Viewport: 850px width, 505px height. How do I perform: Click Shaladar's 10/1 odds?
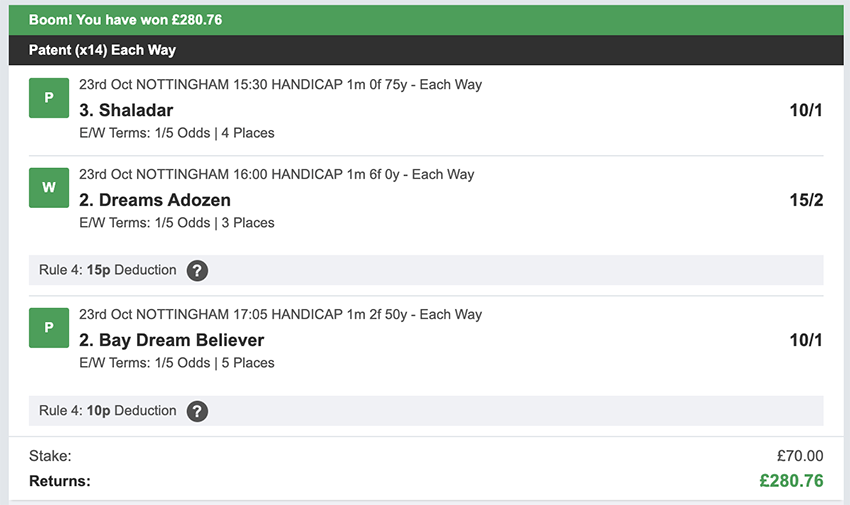[805, 110]
